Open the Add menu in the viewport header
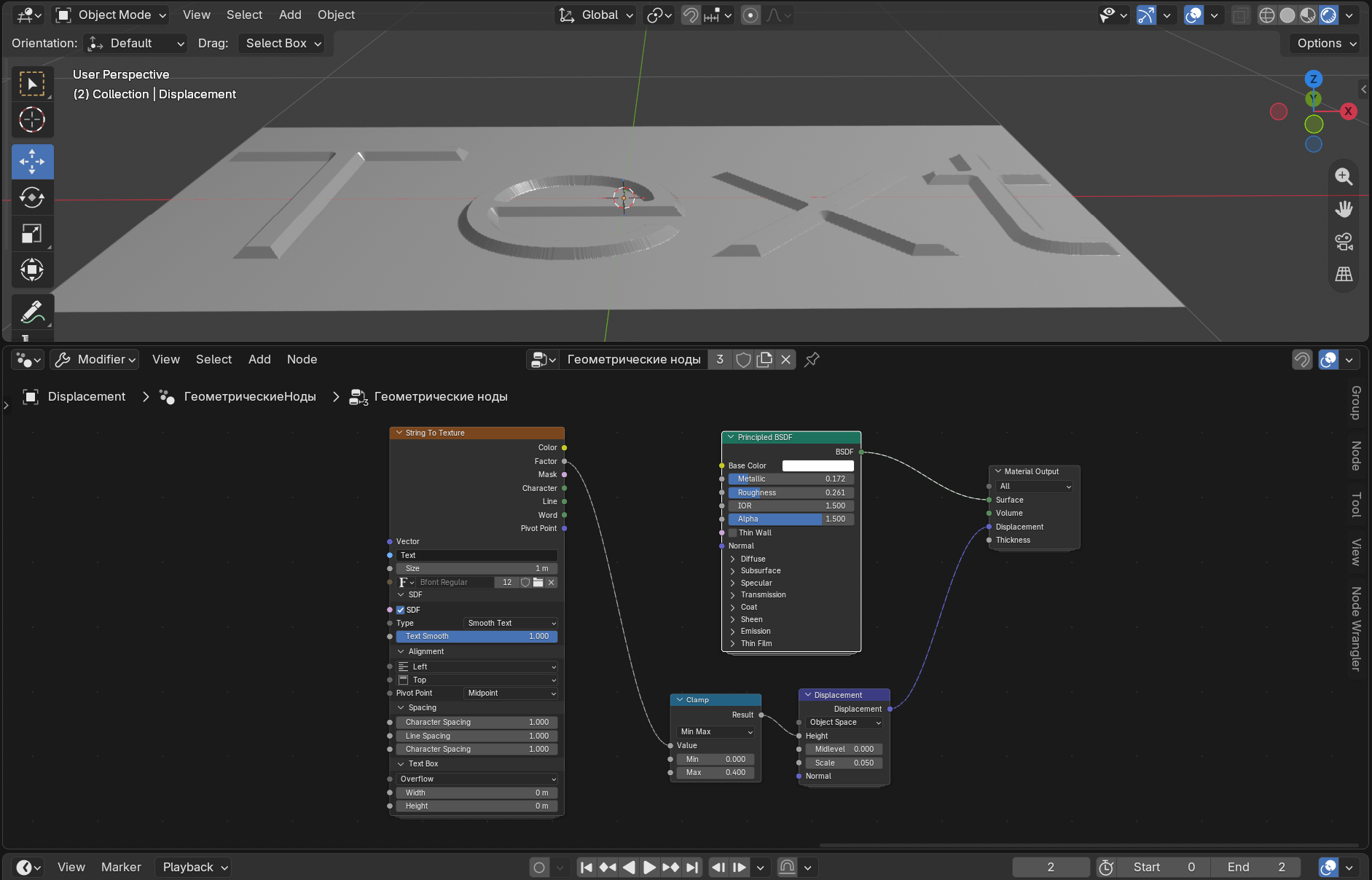The width and height of the screenshot is (1372, 880). coord(290,15)
